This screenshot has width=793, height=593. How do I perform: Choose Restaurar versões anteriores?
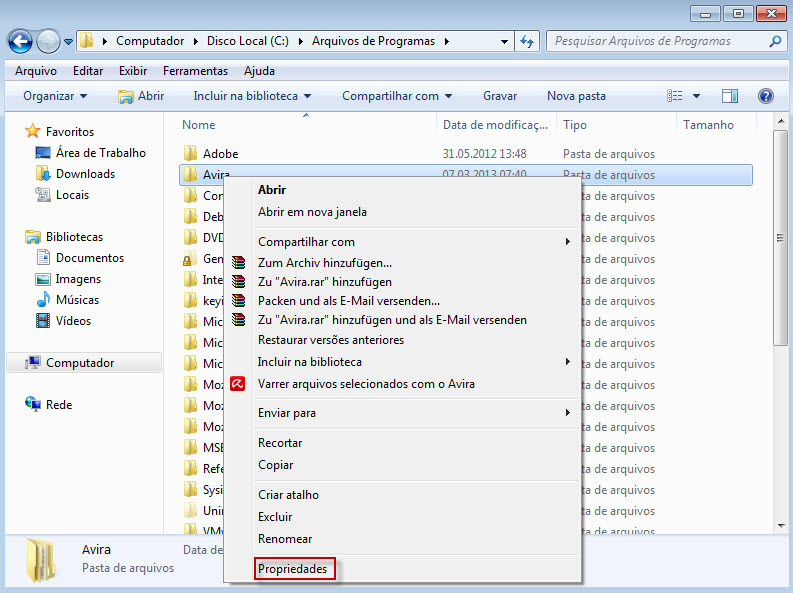(x=331, y=340)
